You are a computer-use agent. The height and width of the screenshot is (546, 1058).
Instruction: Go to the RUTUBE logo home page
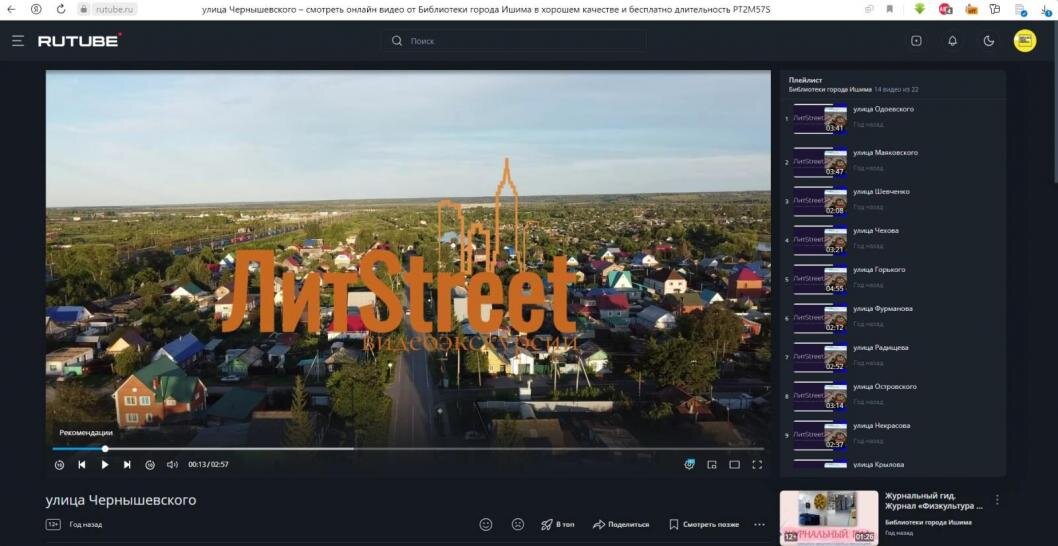coord(80,40)
